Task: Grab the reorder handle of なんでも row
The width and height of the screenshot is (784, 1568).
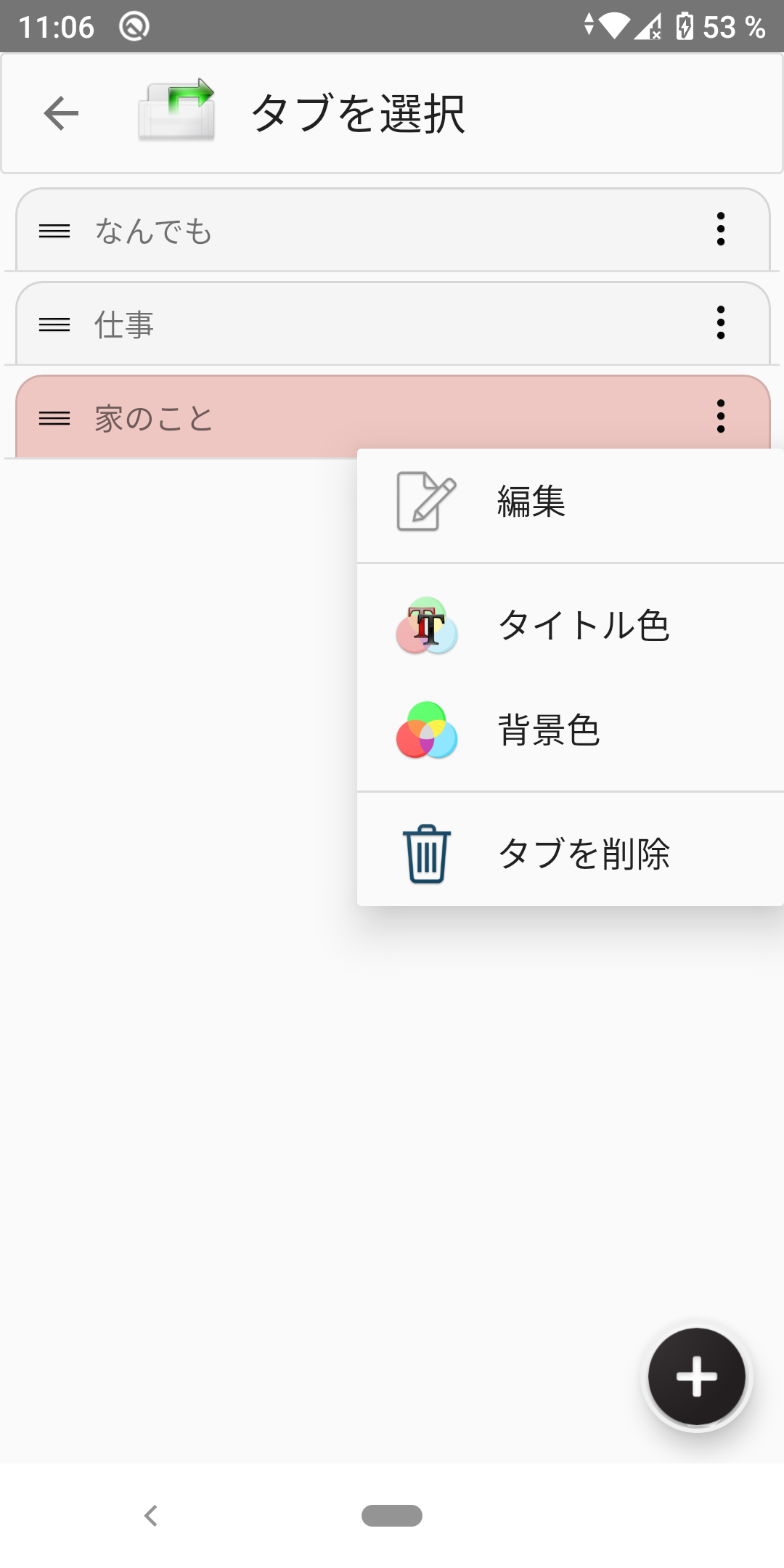Action: pyautogui.click(x=54, y=232)
